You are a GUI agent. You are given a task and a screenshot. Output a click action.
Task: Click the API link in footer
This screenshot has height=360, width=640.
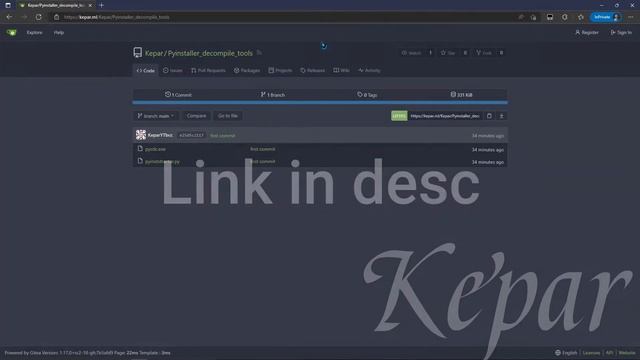coord(609,353)
